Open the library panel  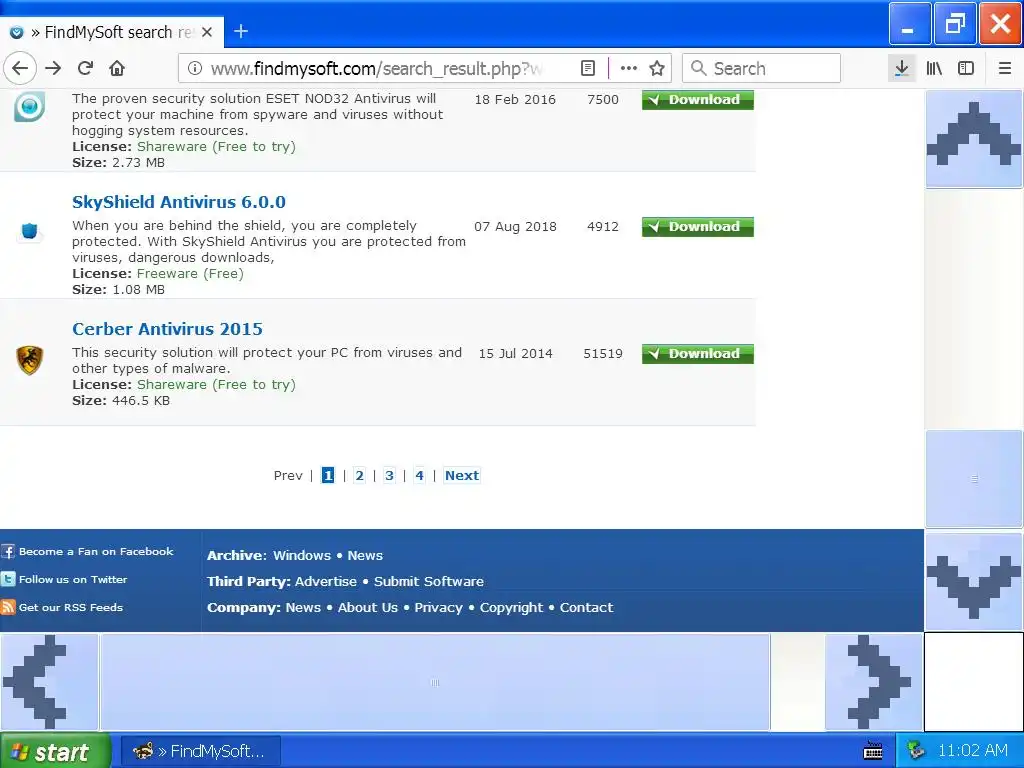[x=934, y=68]
